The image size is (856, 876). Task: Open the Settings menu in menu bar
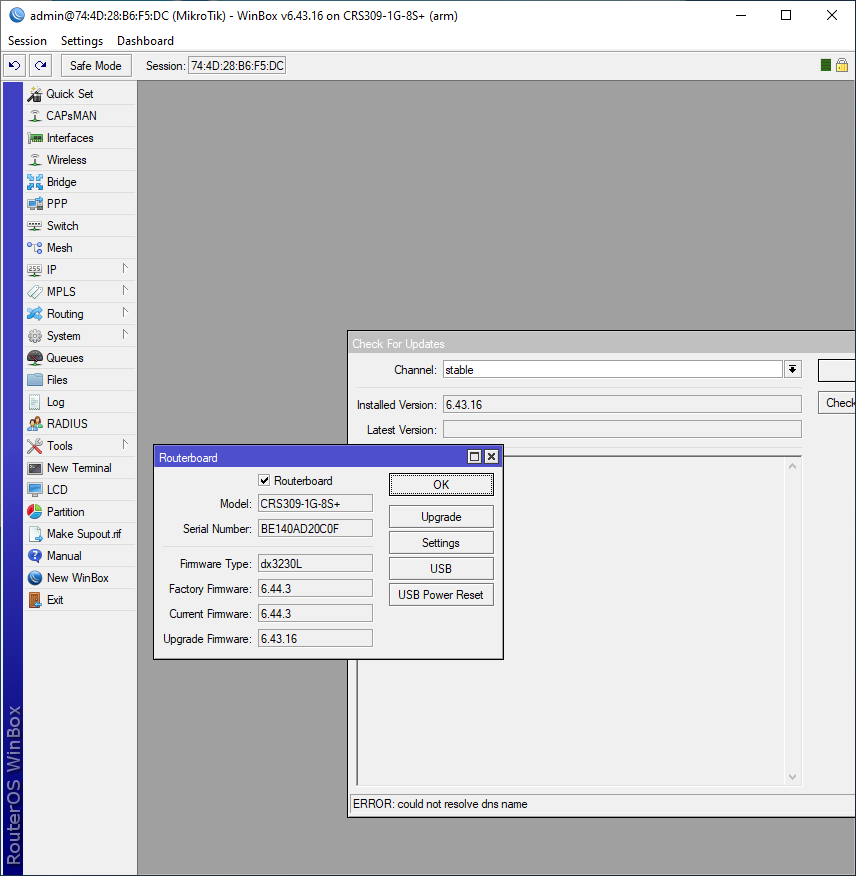82,41
